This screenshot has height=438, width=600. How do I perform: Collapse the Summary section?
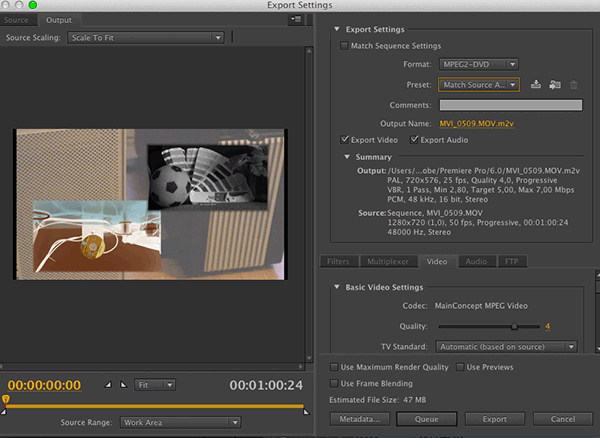point(347,157)
